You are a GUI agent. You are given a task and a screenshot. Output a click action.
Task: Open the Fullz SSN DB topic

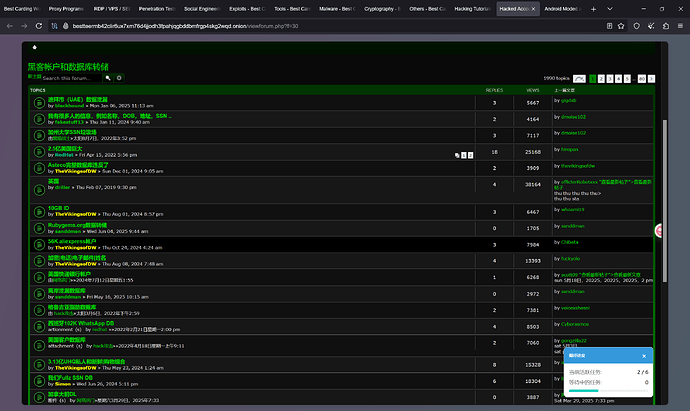[70, 378]
